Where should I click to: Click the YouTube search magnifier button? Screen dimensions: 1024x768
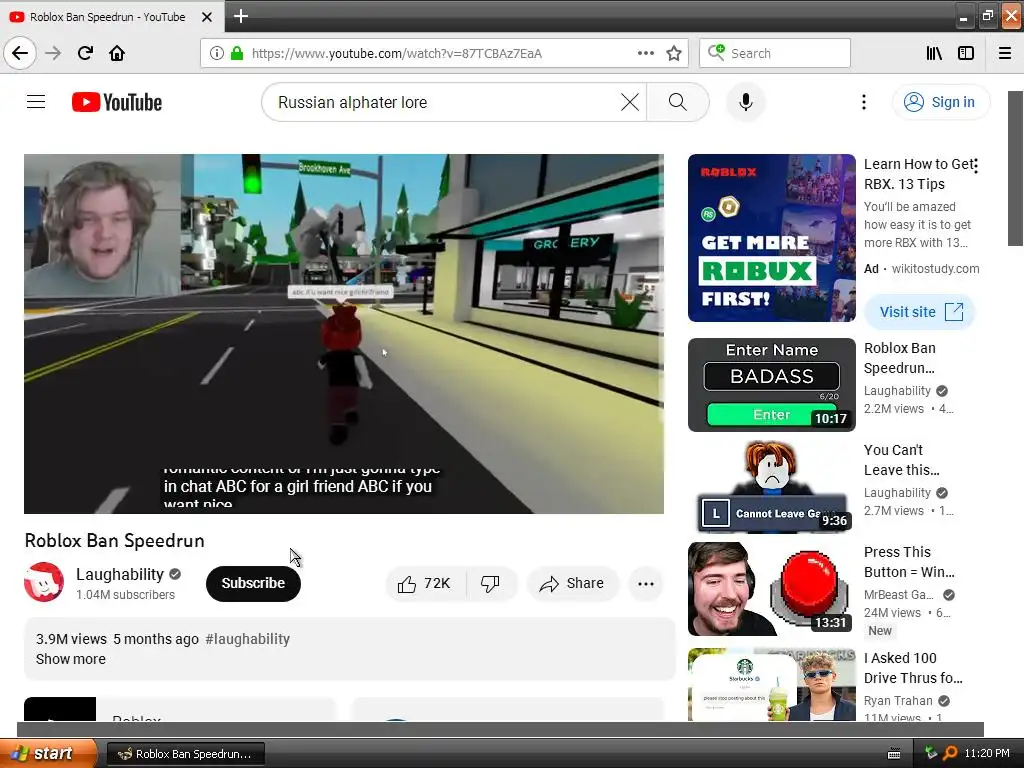coord(677,102)
